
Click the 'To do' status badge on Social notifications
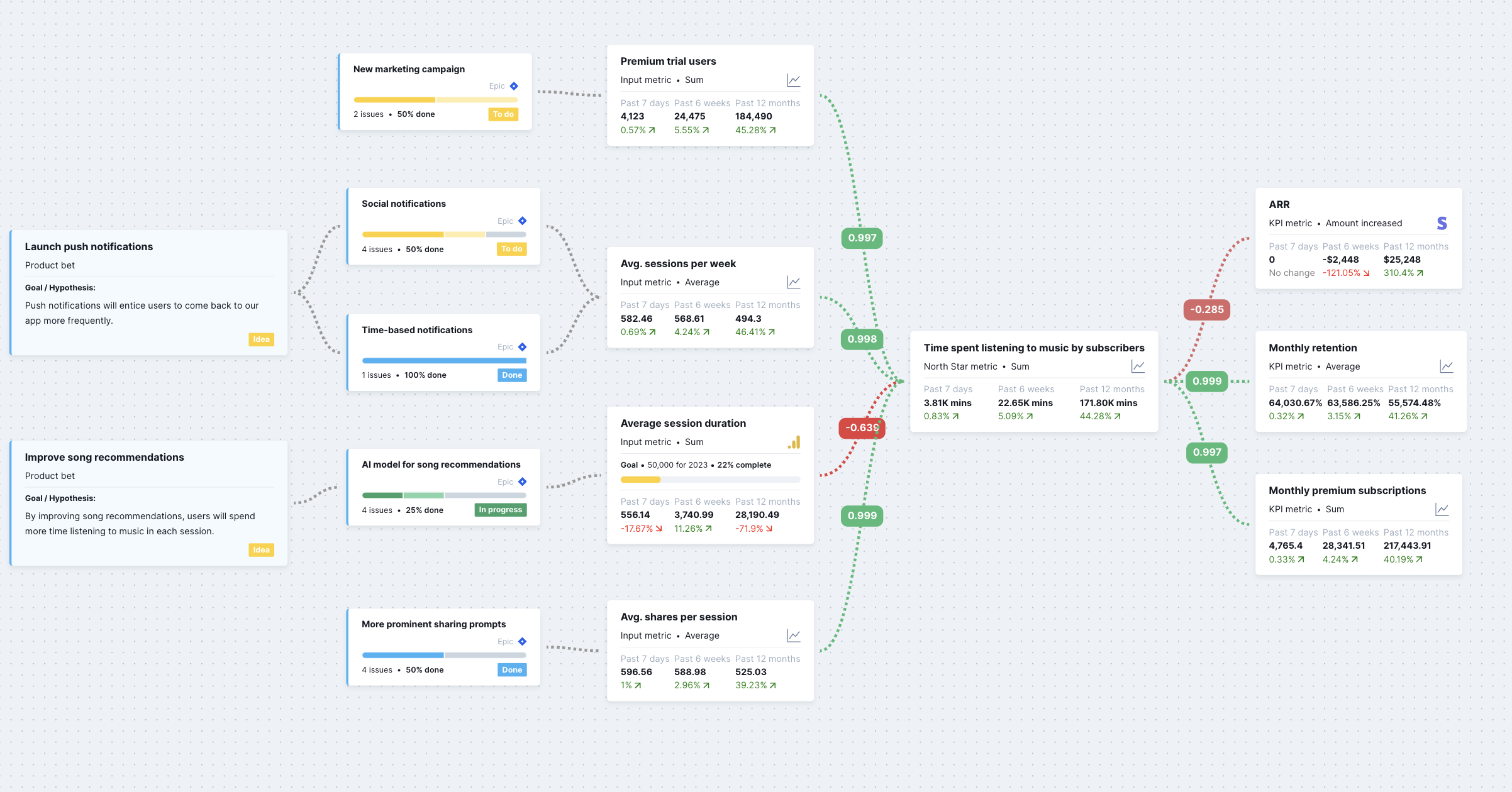point(511,249)
